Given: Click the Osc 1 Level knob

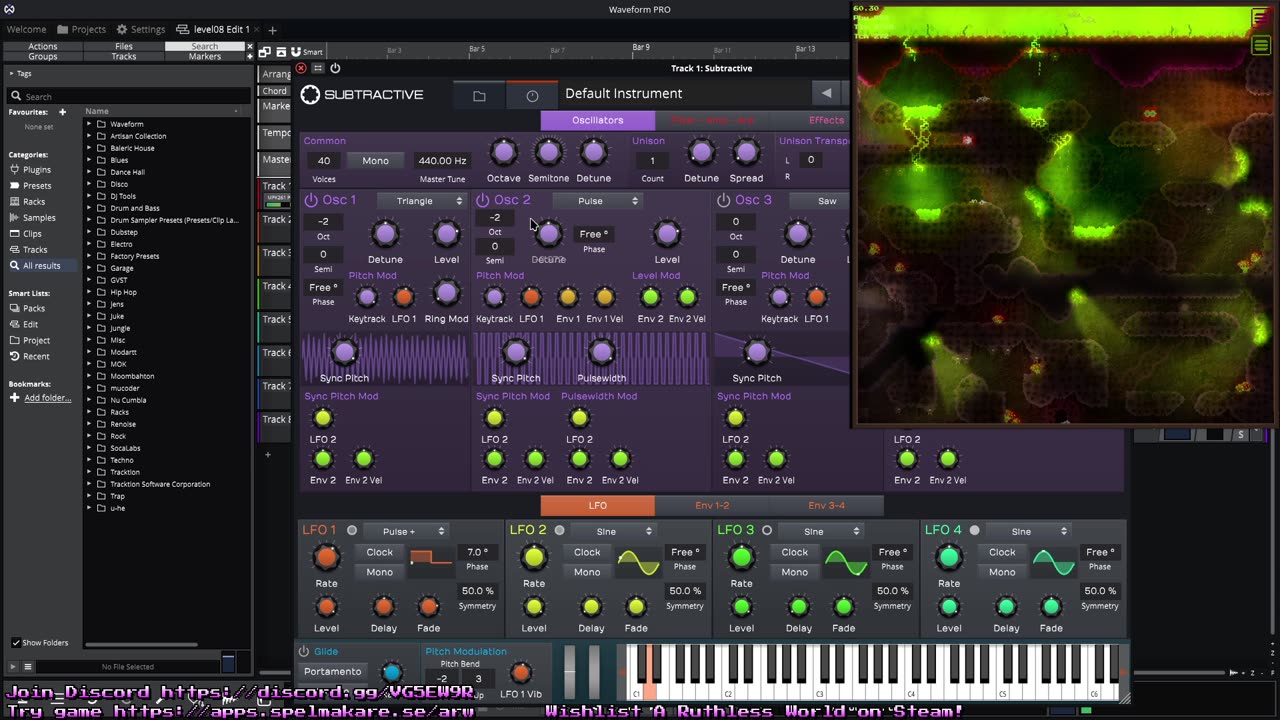Looking at the screenshot, I should [446, 234].
